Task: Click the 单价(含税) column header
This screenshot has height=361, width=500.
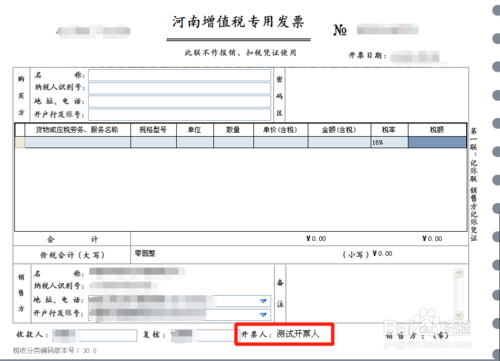Action: [x=281, y=130]
